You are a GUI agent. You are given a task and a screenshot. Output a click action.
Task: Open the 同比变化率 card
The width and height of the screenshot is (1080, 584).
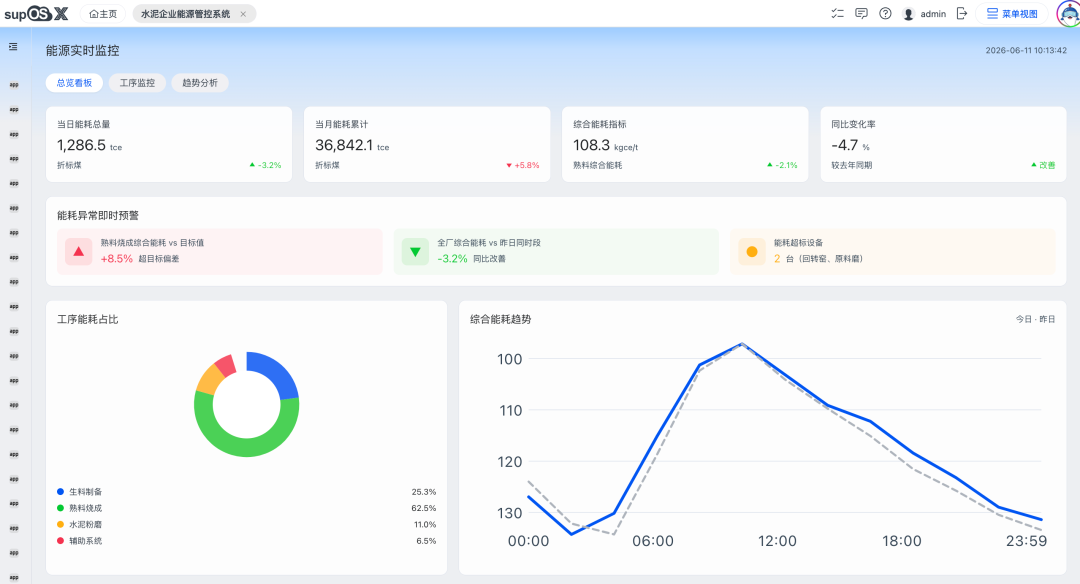(x=944, y=144)
